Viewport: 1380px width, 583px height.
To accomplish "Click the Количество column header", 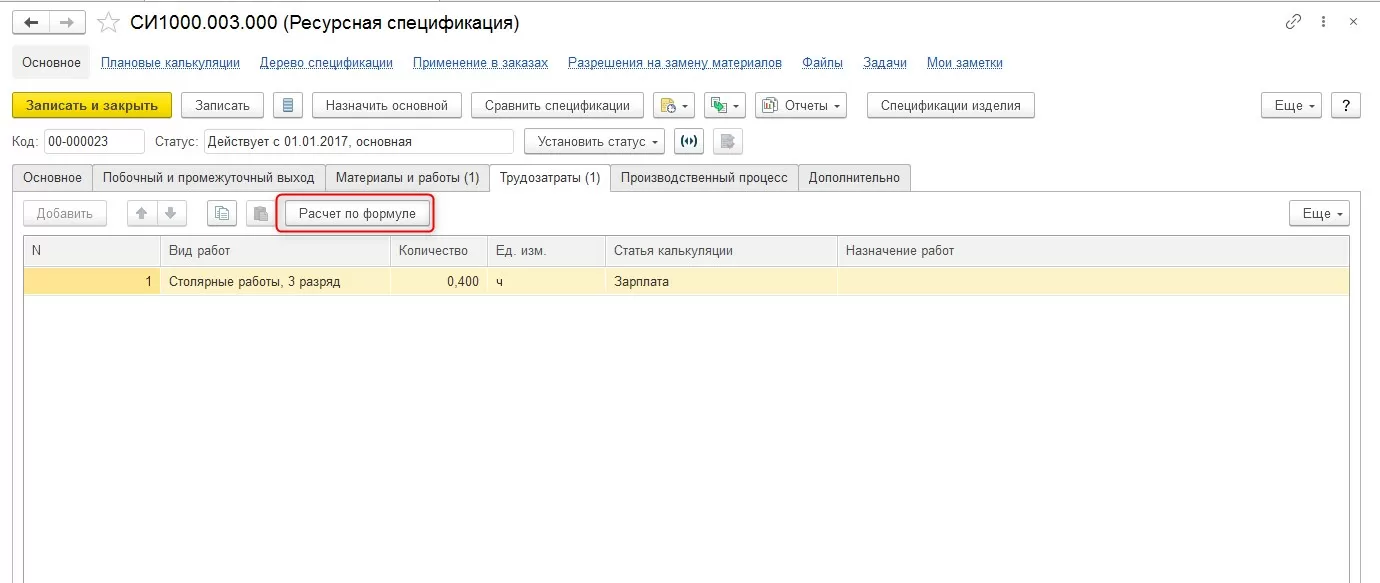I will (x=439, y=250).
